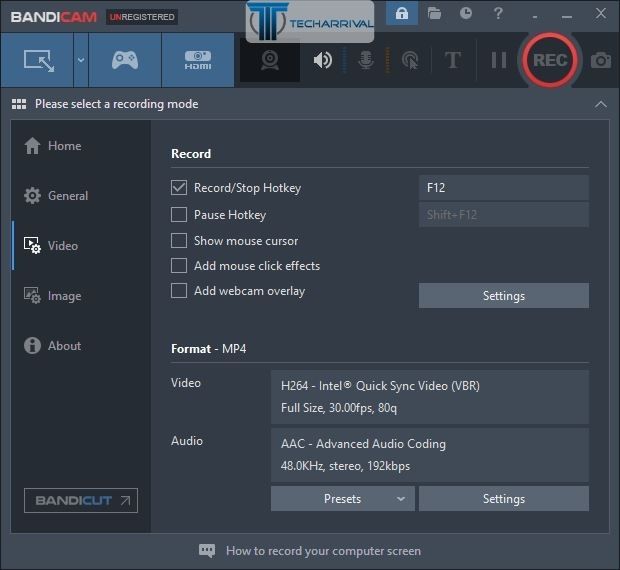Enable Add webcam overlay checkbox

coord(179,291)
